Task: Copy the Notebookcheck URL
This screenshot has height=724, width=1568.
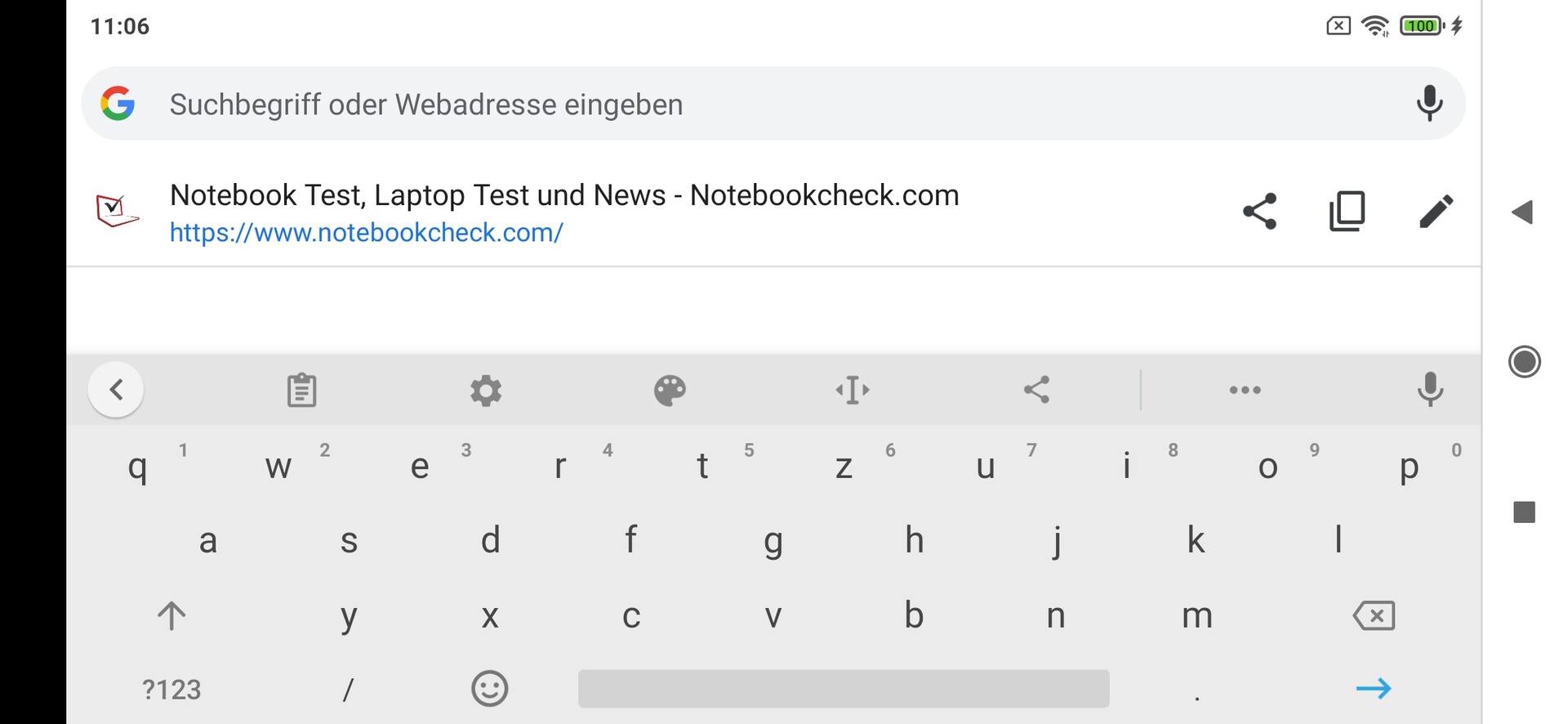Action: click(x=1347, y=212)
